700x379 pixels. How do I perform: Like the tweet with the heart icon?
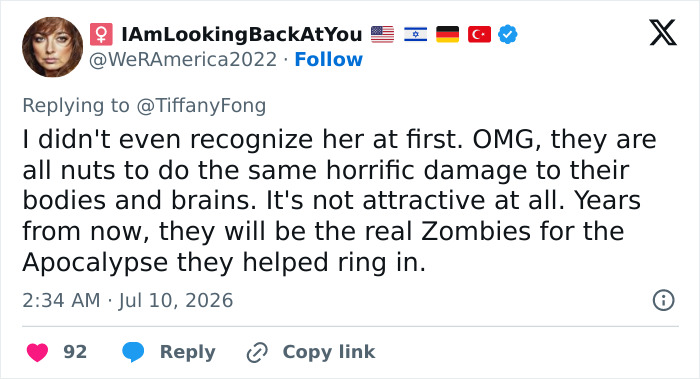[38, 352]
